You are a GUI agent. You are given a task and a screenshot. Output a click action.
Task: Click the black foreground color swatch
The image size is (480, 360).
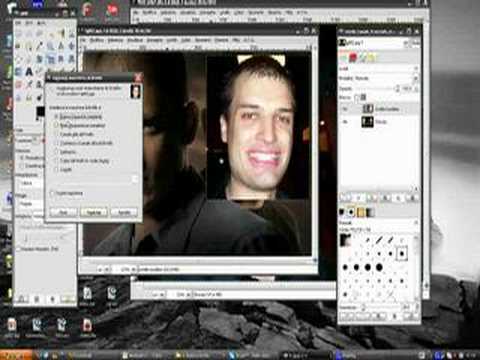point(40,111)
